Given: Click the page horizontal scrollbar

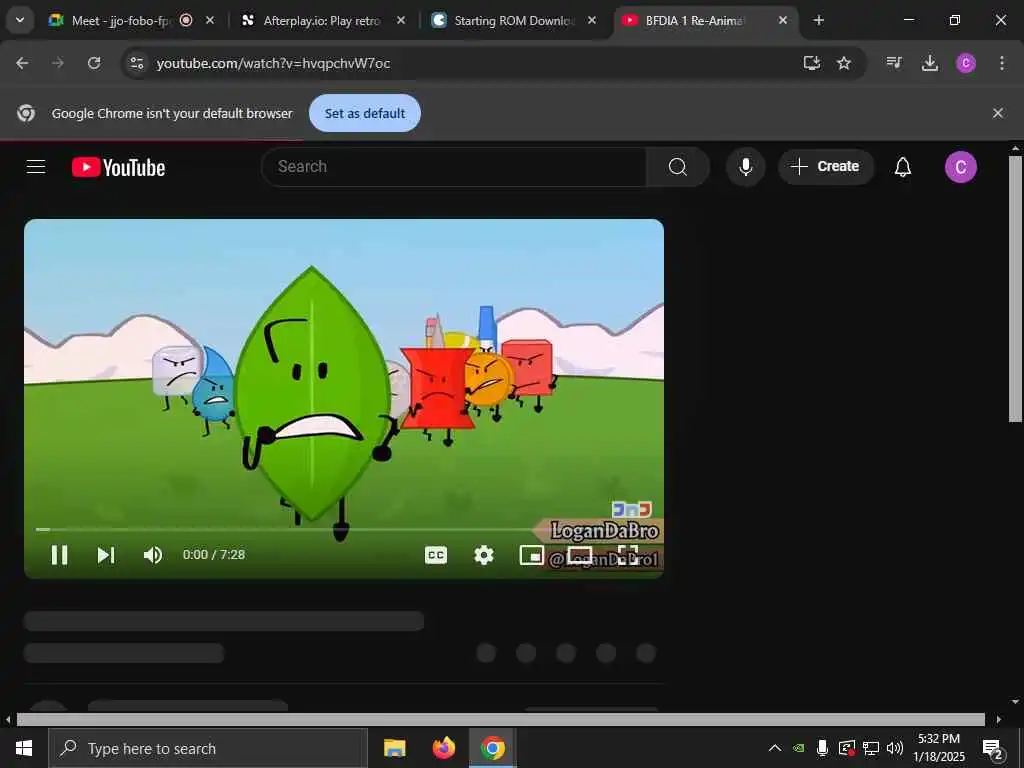Looking at the screenshot, I should [500, 720].
